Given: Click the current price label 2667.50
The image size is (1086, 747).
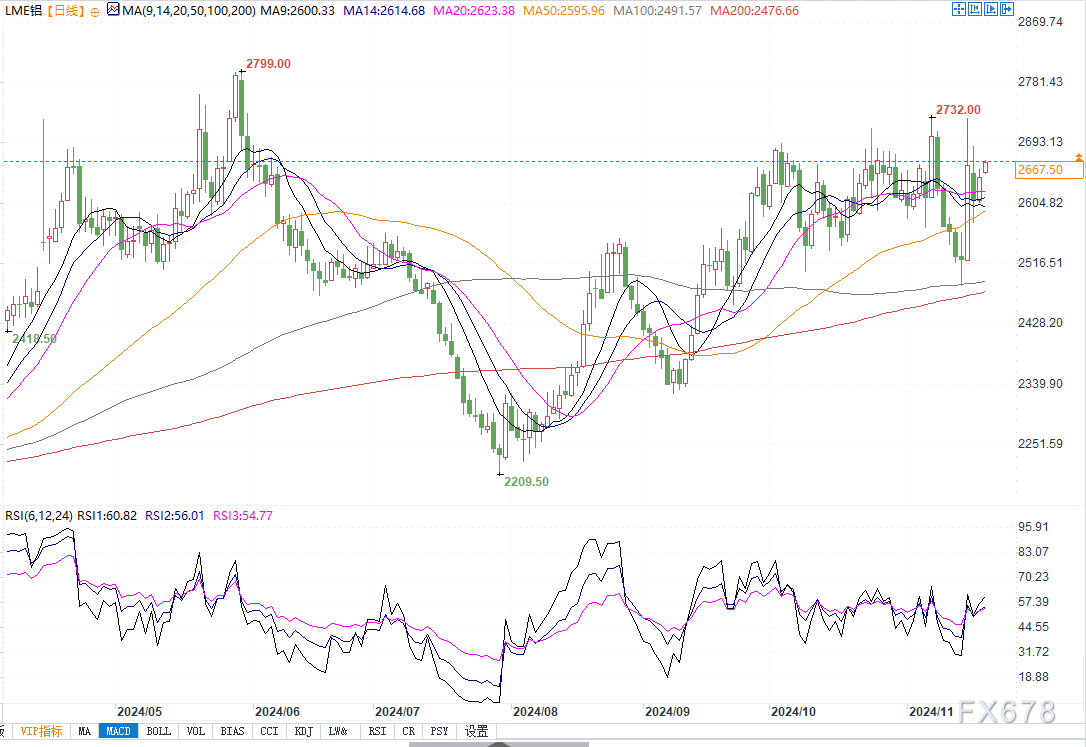Looking at the screenshot, I should [1039, 171].
